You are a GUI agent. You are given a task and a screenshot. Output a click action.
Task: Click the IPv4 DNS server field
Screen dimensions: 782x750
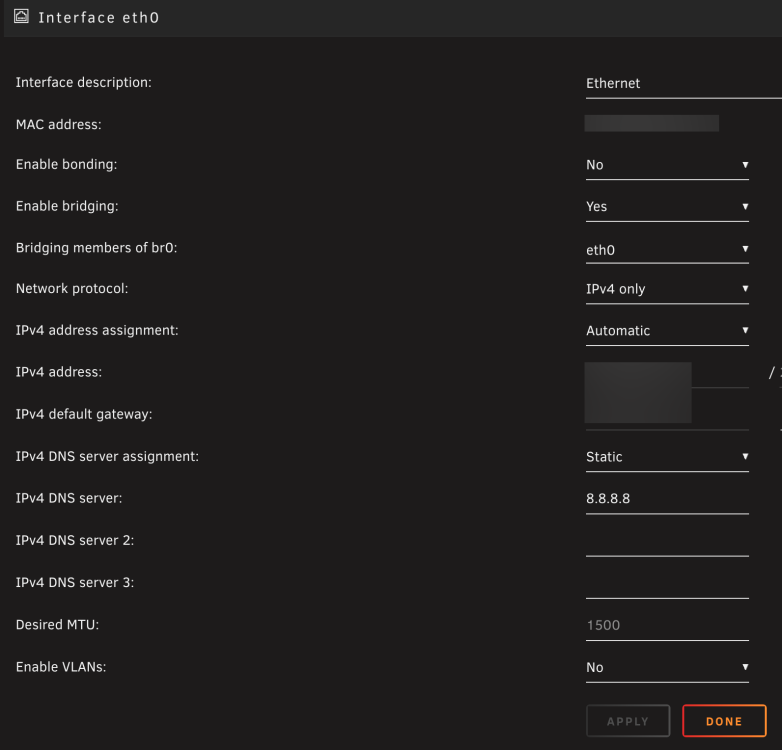click(x=667, y=499)
